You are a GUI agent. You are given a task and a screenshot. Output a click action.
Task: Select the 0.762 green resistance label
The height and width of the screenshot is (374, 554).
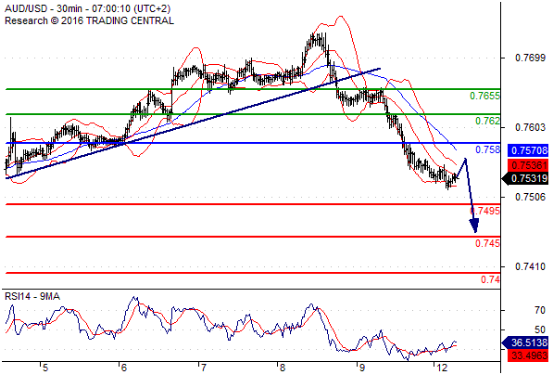(488, 121)
